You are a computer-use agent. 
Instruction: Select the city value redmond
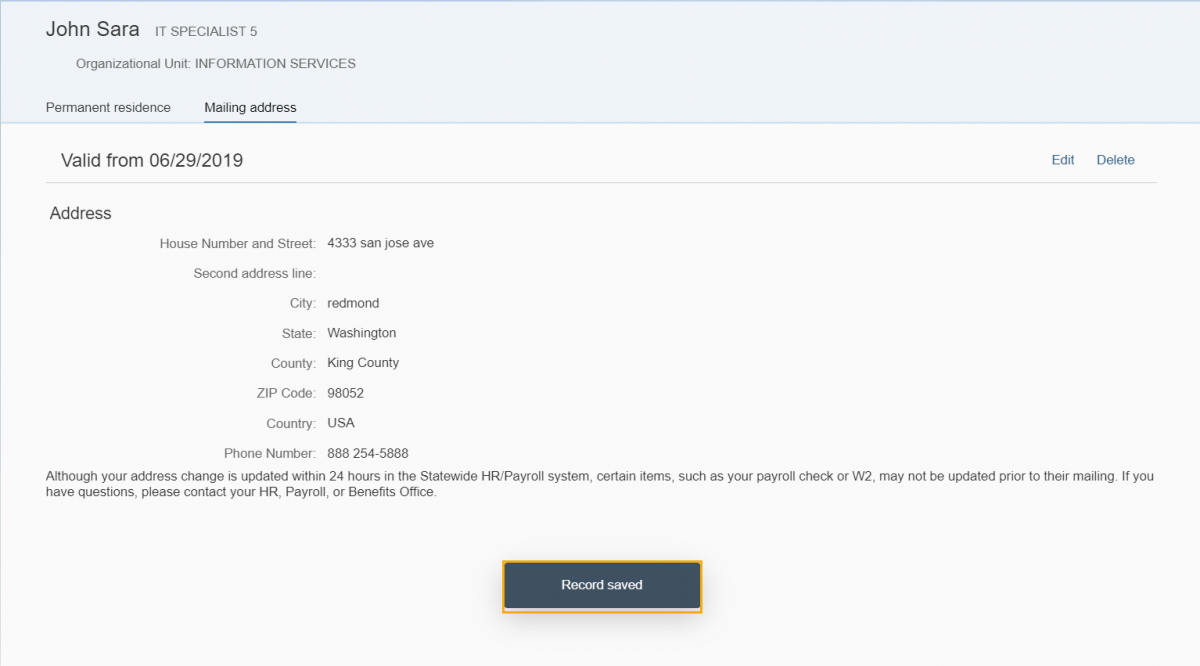pos(354,303)
